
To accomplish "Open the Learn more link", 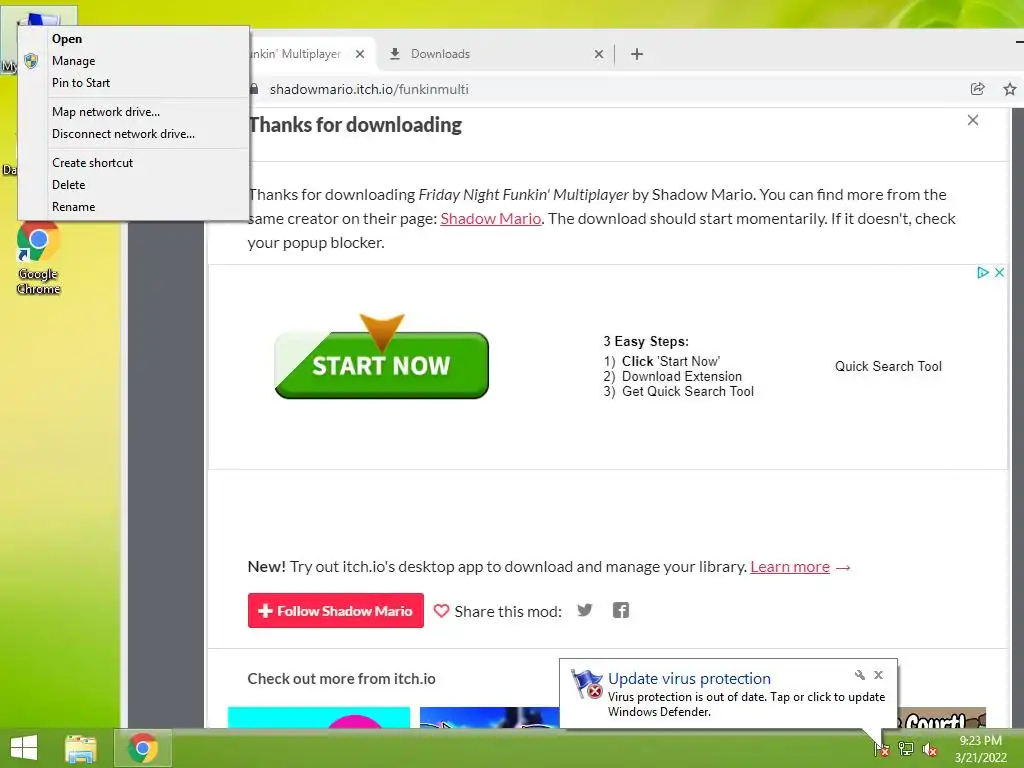I will 790,567.
